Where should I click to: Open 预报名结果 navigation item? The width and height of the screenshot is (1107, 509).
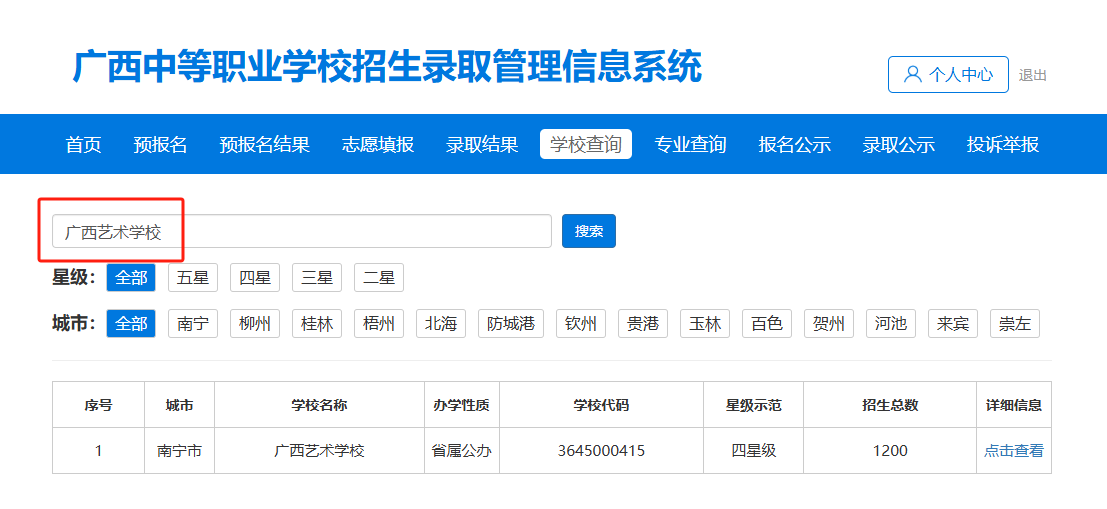pos(264,144)
